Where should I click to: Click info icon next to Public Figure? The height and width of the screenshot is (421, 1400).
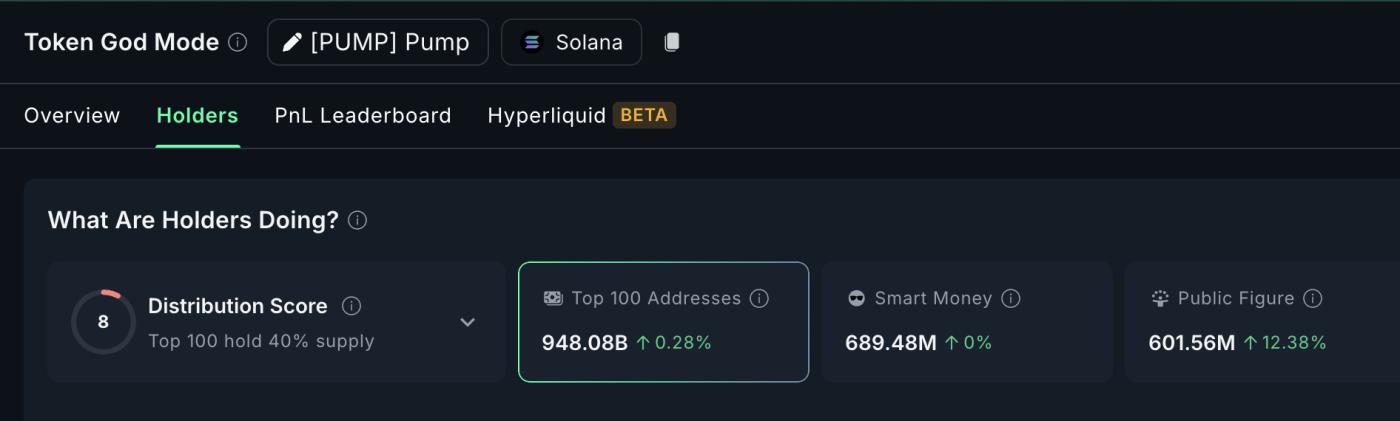coord(1313,298)
